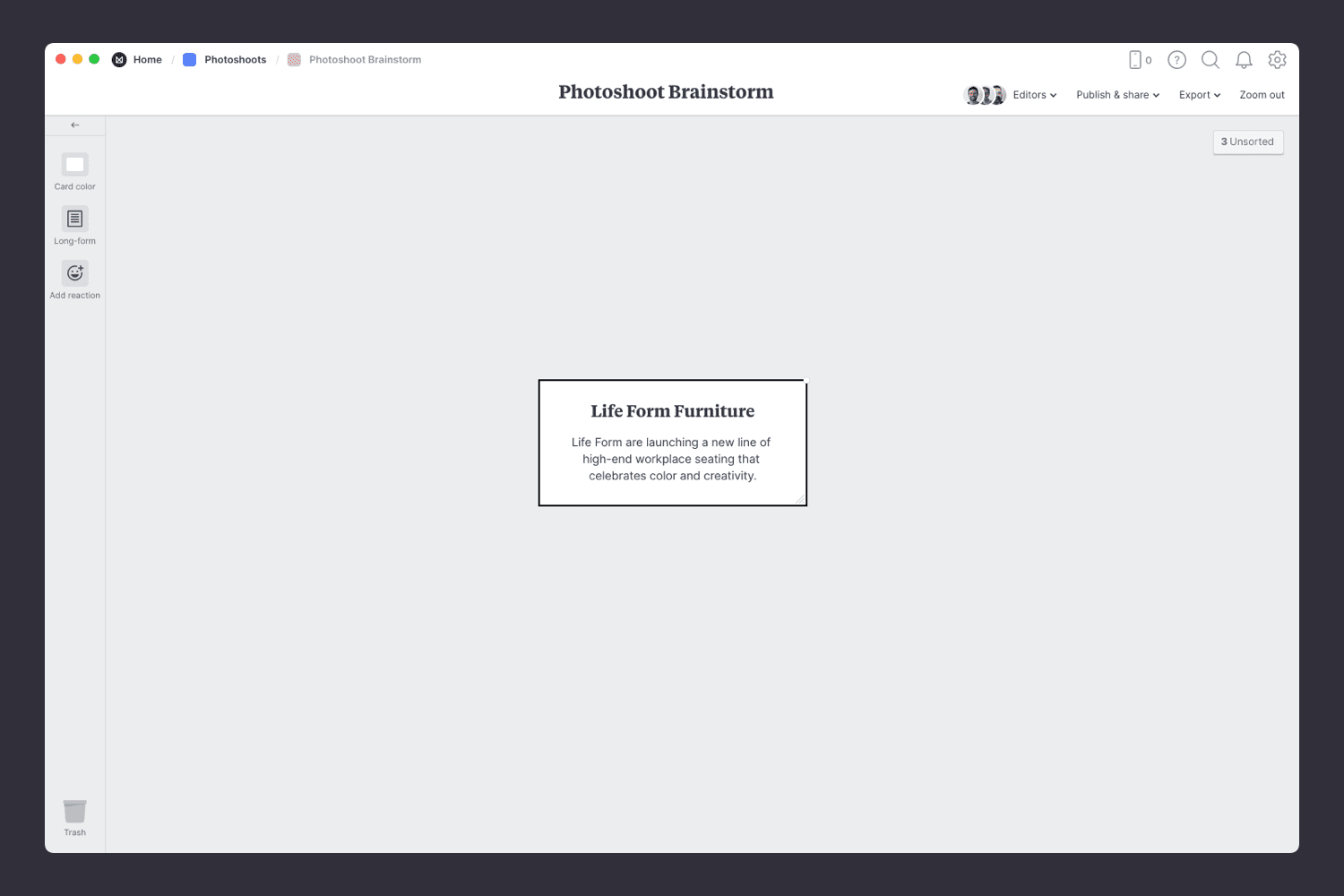Open settings gear icon
The height and width of the screenshot is (896, 1344).
coord(1277,60)
